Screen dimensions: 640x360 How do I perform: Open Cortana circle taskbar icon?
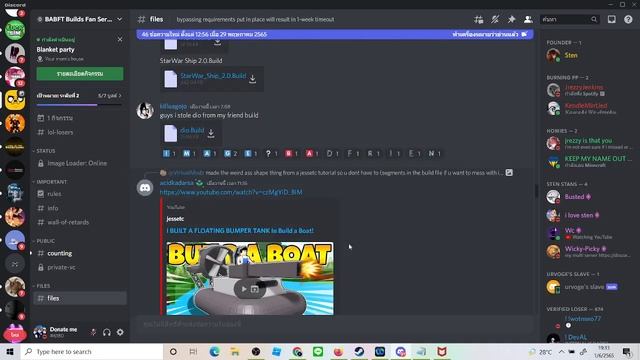(x=173, y=351)
